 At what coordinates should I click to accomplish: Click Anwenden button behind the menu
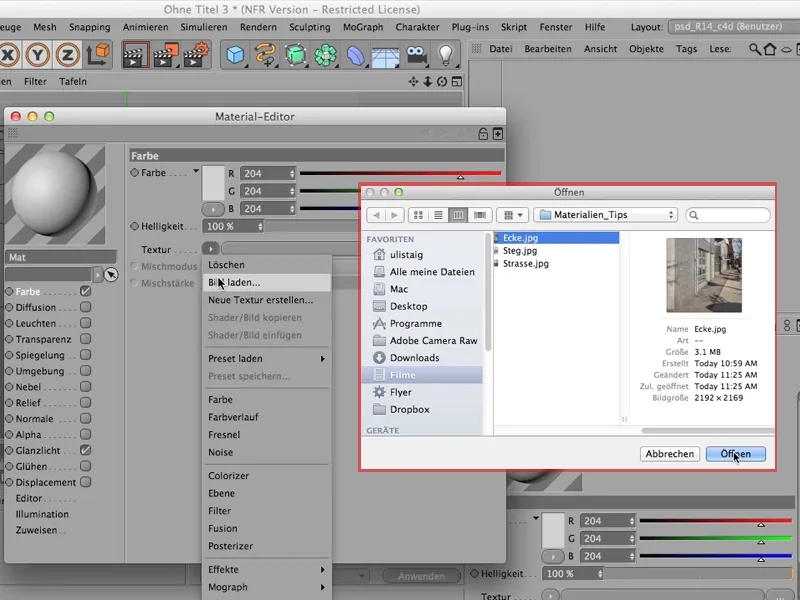pos(421,576)
